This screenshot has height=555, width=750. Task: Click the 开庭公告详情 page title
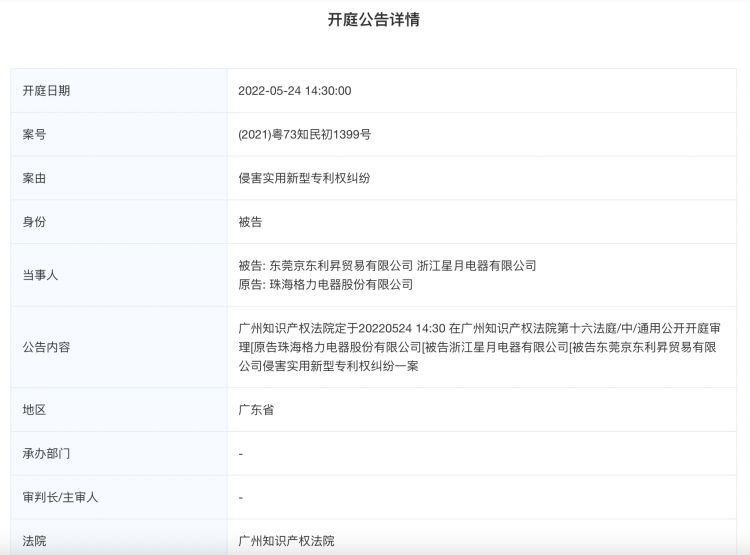tap(374, 20)
